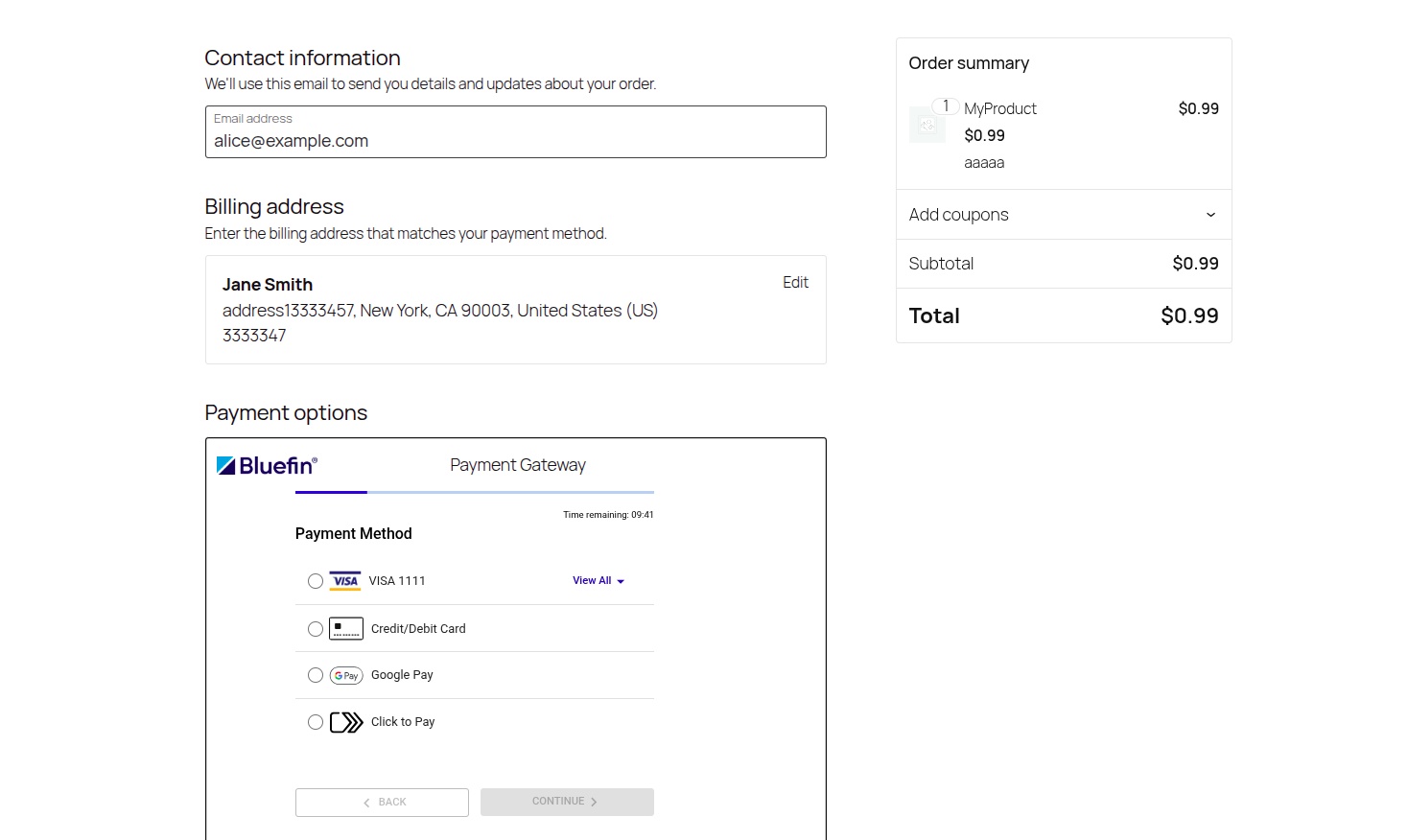
Task: Choose Click to Pay as payment method
Action: (x=316, y=721)
